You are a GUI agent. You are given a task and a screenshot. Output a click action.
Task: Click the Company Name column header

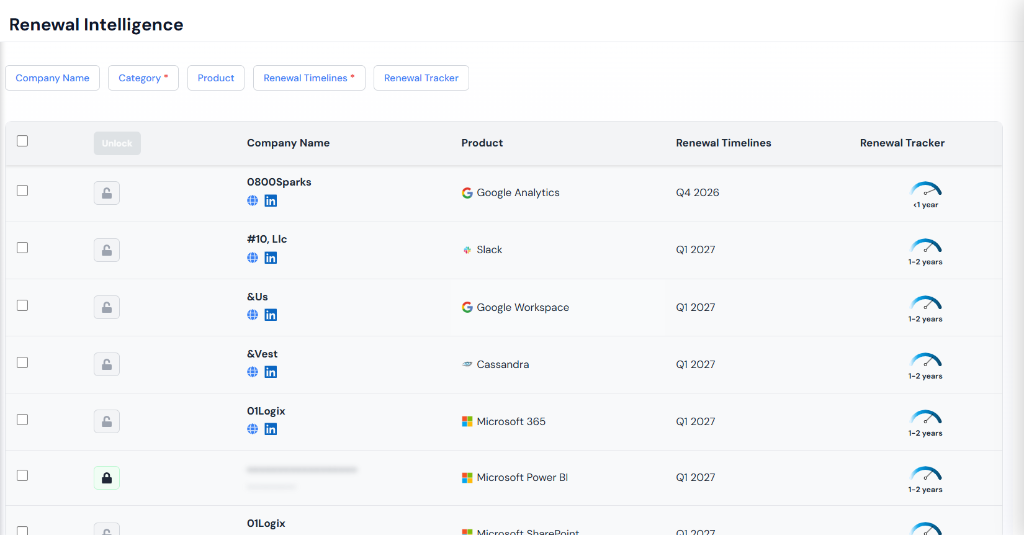(x=288, y=143)
